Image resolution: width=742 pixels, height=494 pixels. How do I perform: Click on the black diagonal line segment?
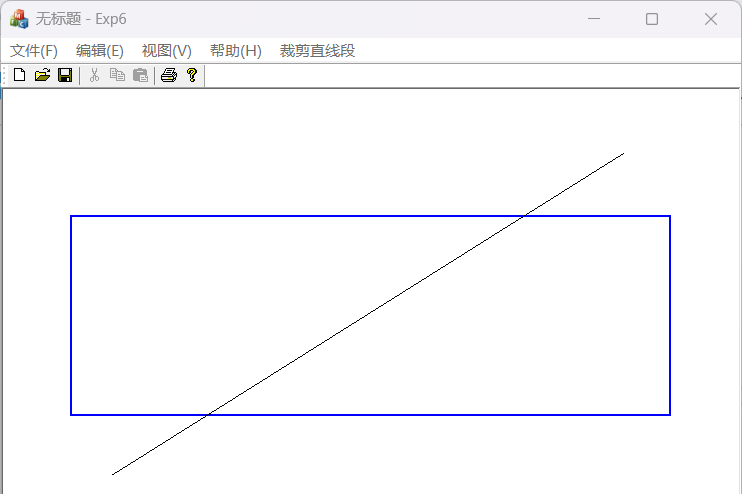(x=368, y=314)
